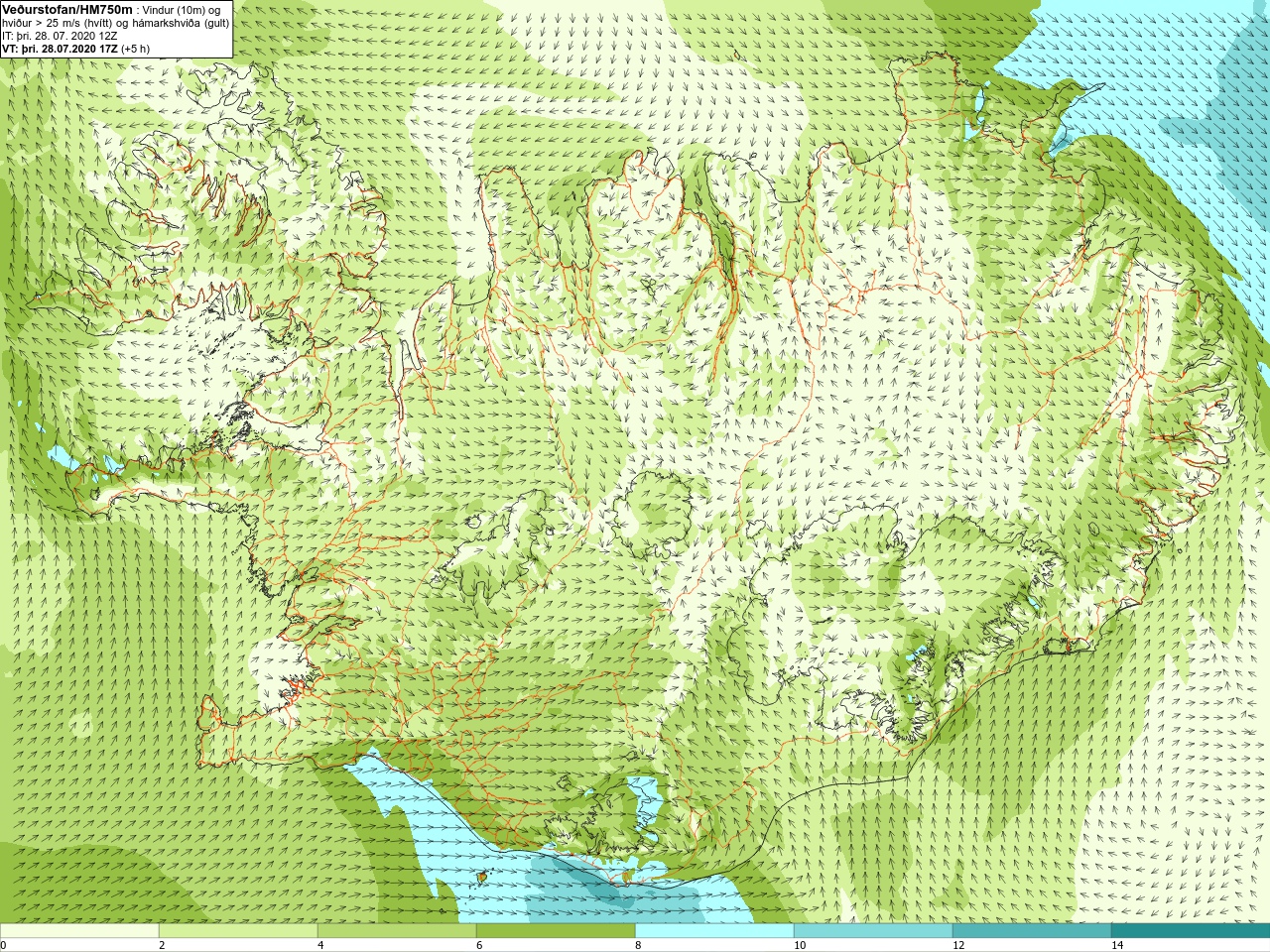Viewport: 1270px width, 952px height.
Task: Click the 8–10 m/s light cyan legend band
Action: coord(714,931)
